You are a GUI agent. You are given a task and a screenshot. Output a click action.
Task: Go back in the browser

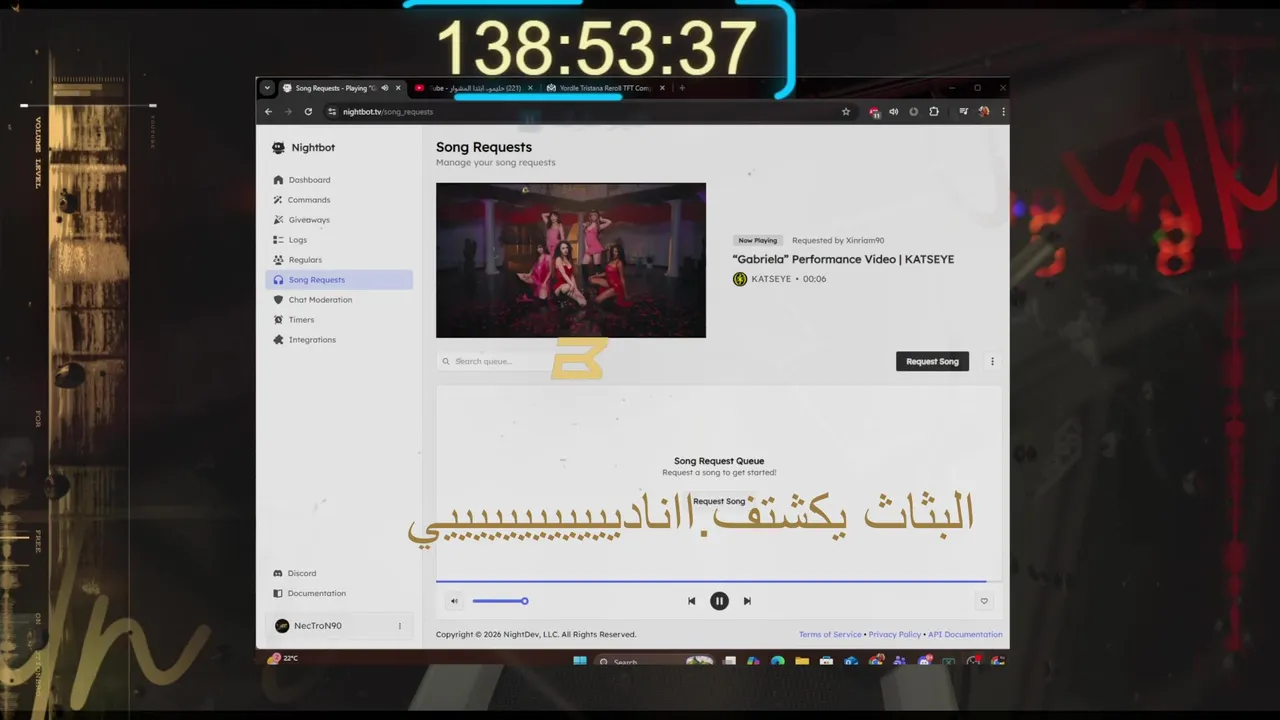(x=268, y=112)
